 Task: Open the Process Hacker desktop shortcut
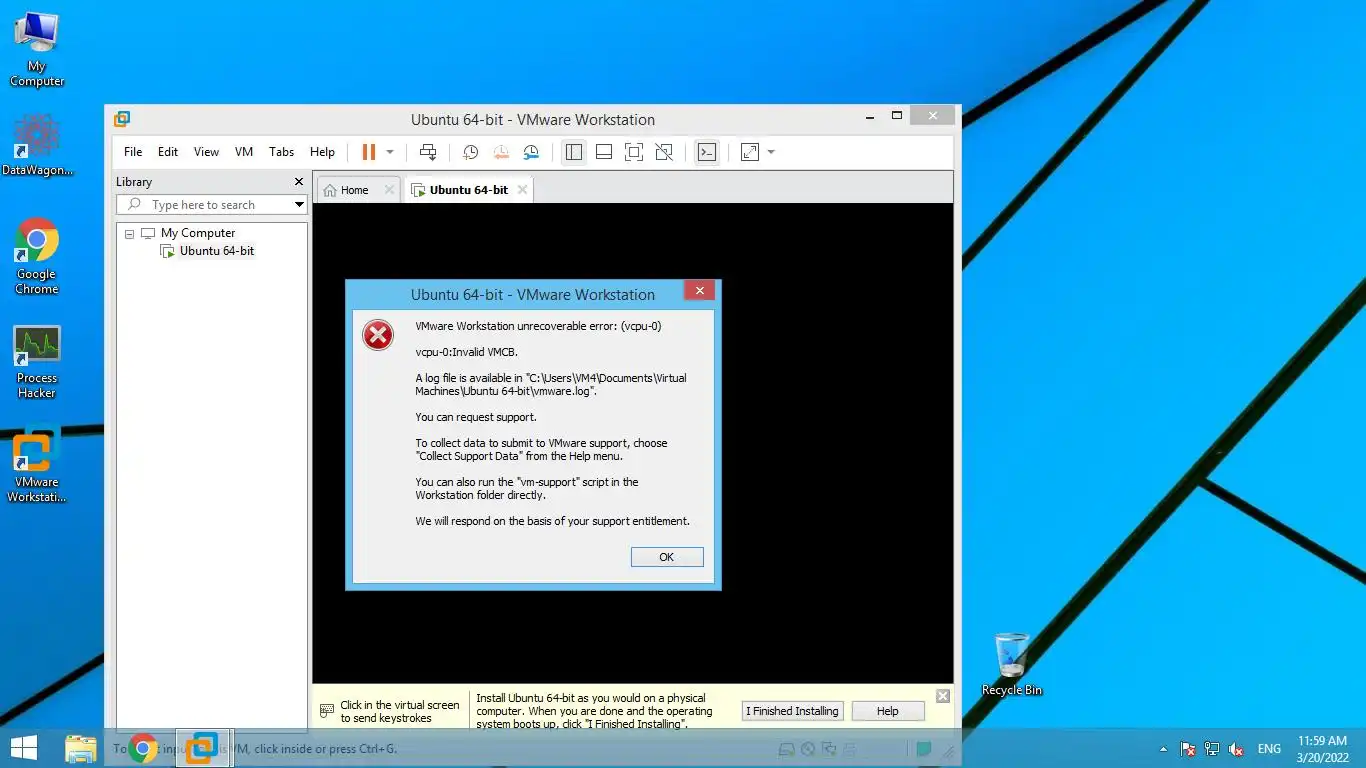37,362
